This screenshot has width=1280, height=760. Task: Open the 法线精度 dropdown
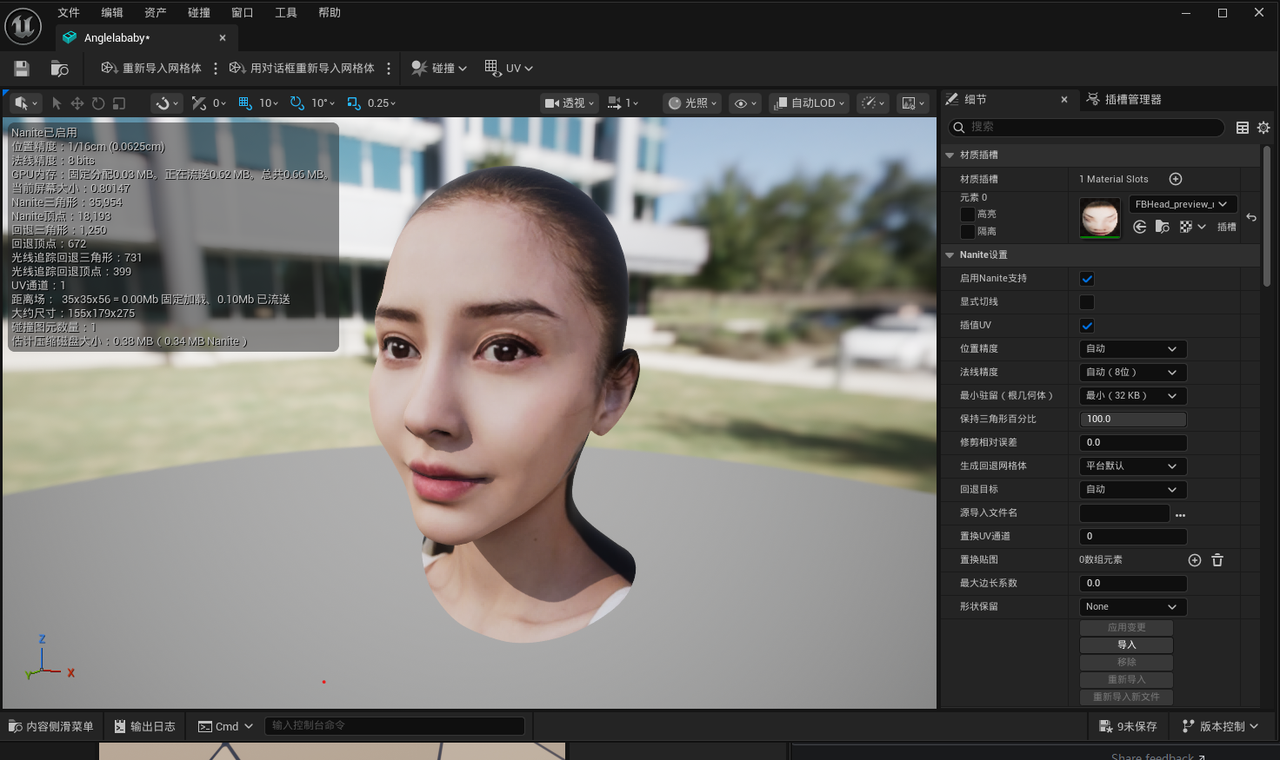(1133, 372)
